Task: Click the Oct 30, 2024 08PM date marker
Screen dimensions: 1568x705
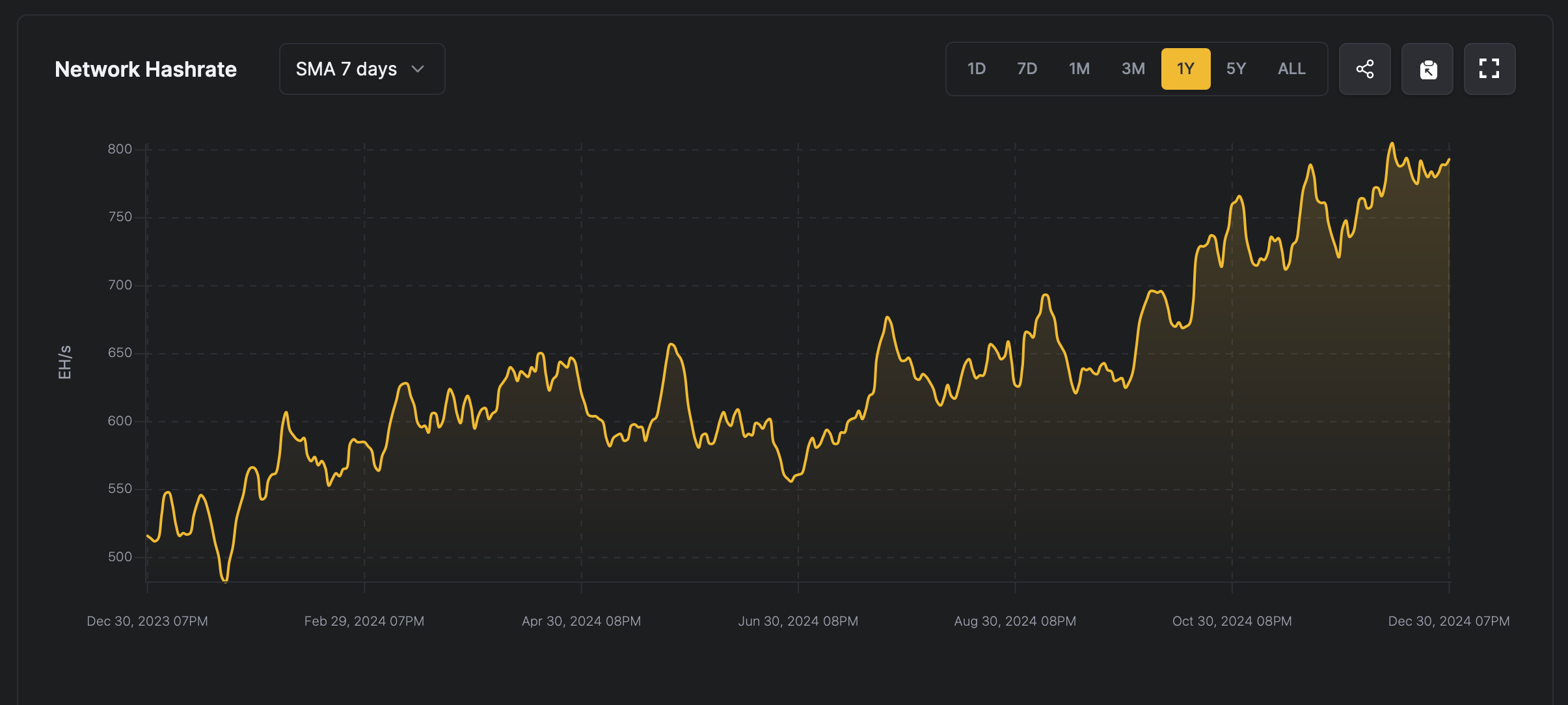Action: (1232, 621)
